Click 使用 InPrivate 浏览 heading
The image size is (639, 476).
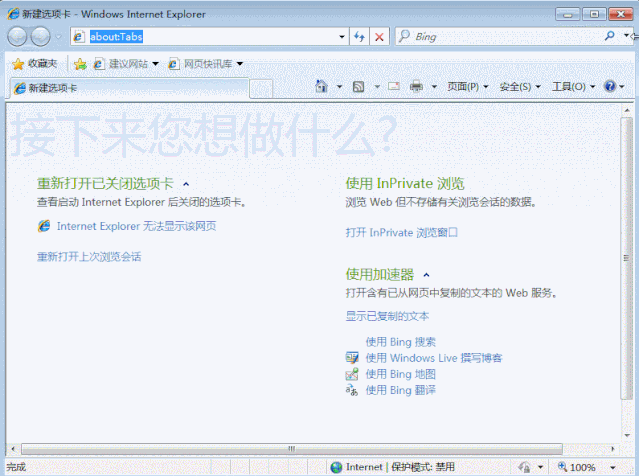click(405, 183)
